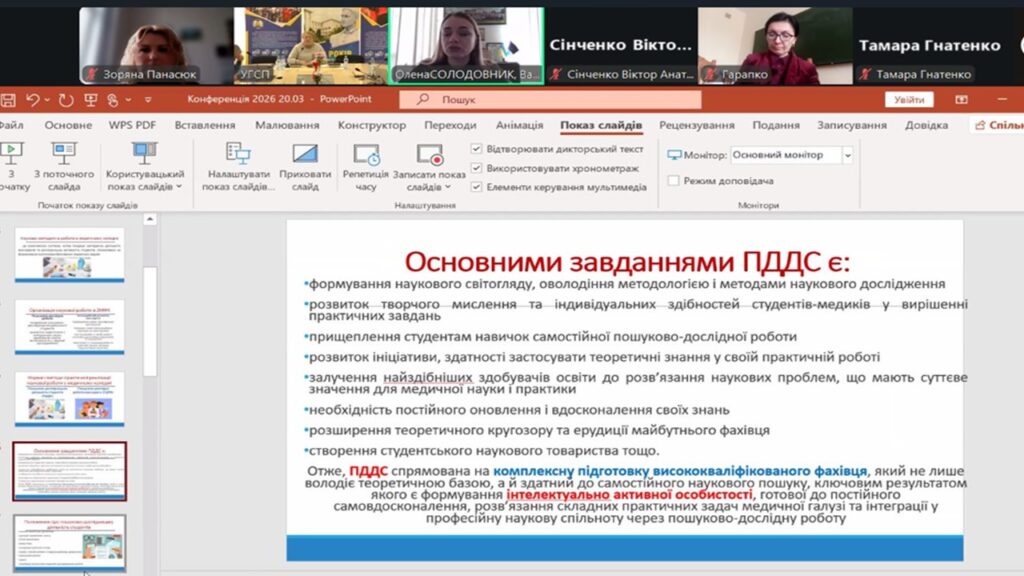
Task: Click the Save icon in quick access toolbar
Action: pyautogui.click(x=8, y=100)
